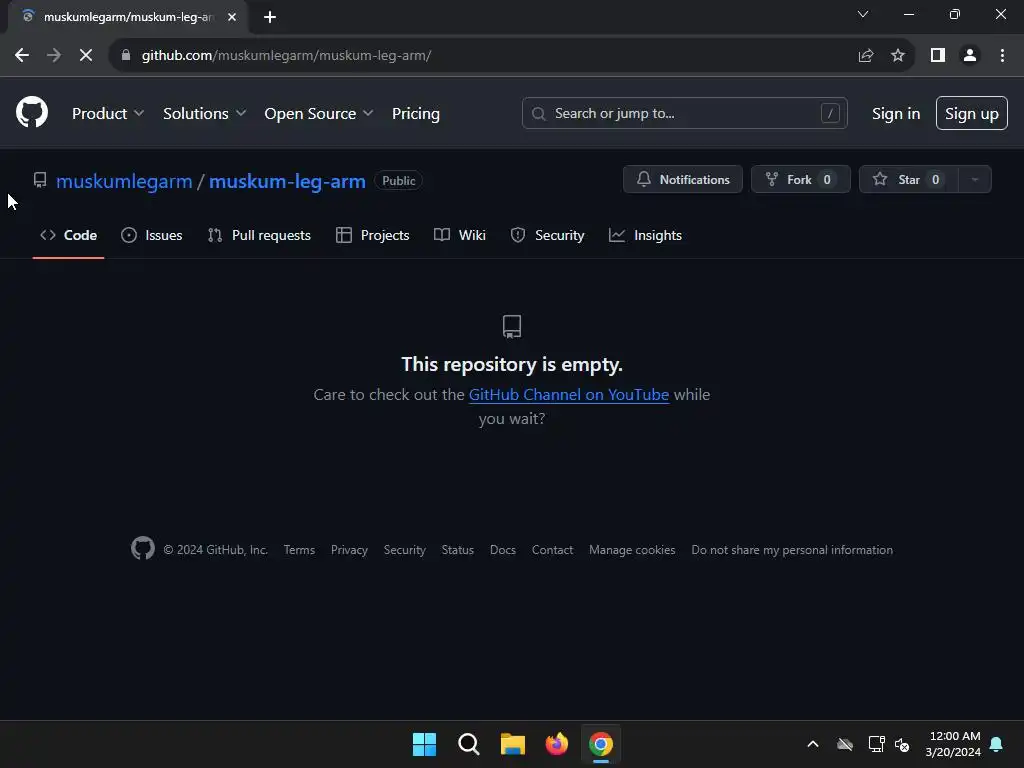The image size is (1024, 768).
Task: Open the muskum-leg-arm repository link
Action: coord(287,181)
